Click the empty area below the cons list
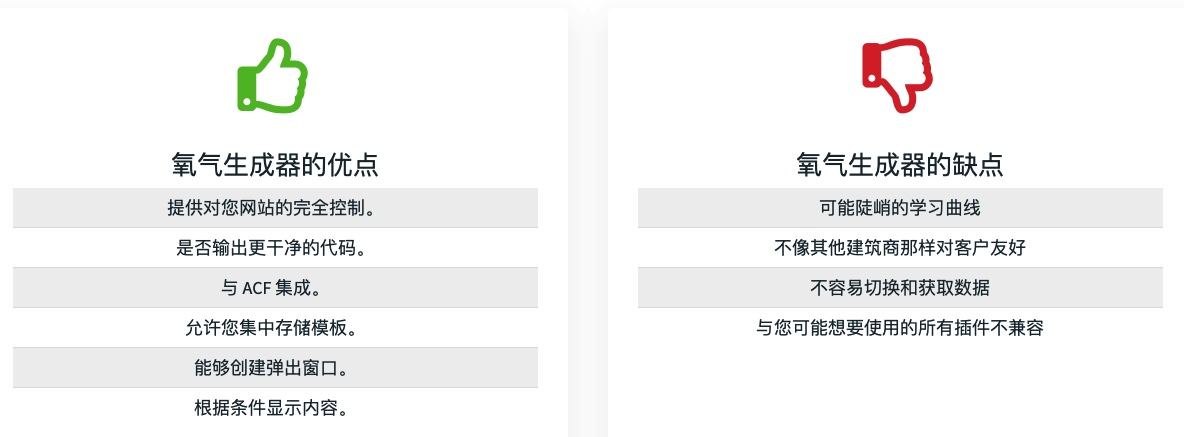The image size is (1184, 437). pos(900,390)
